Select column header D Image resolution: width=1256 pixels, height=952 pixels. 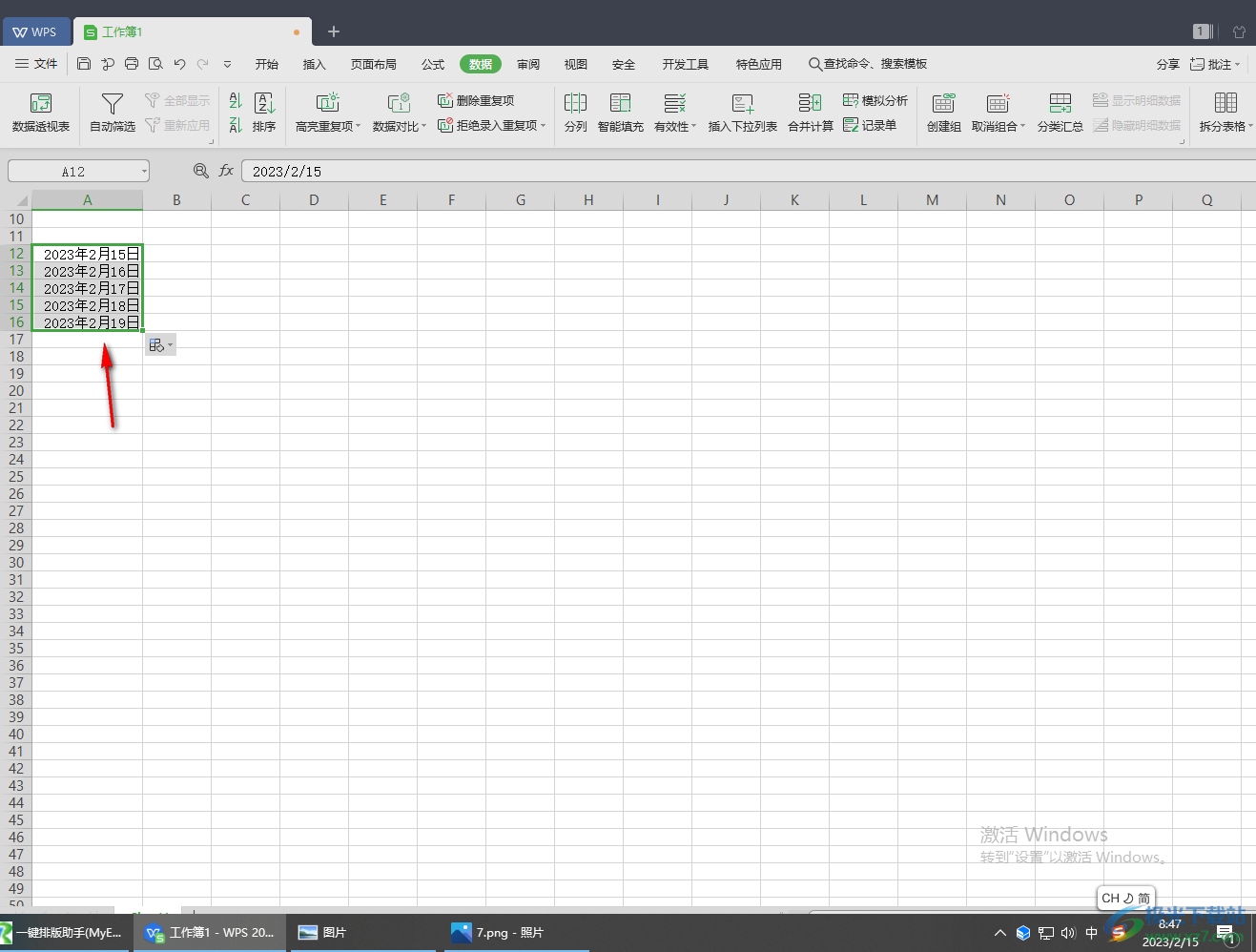pos(314,200)
